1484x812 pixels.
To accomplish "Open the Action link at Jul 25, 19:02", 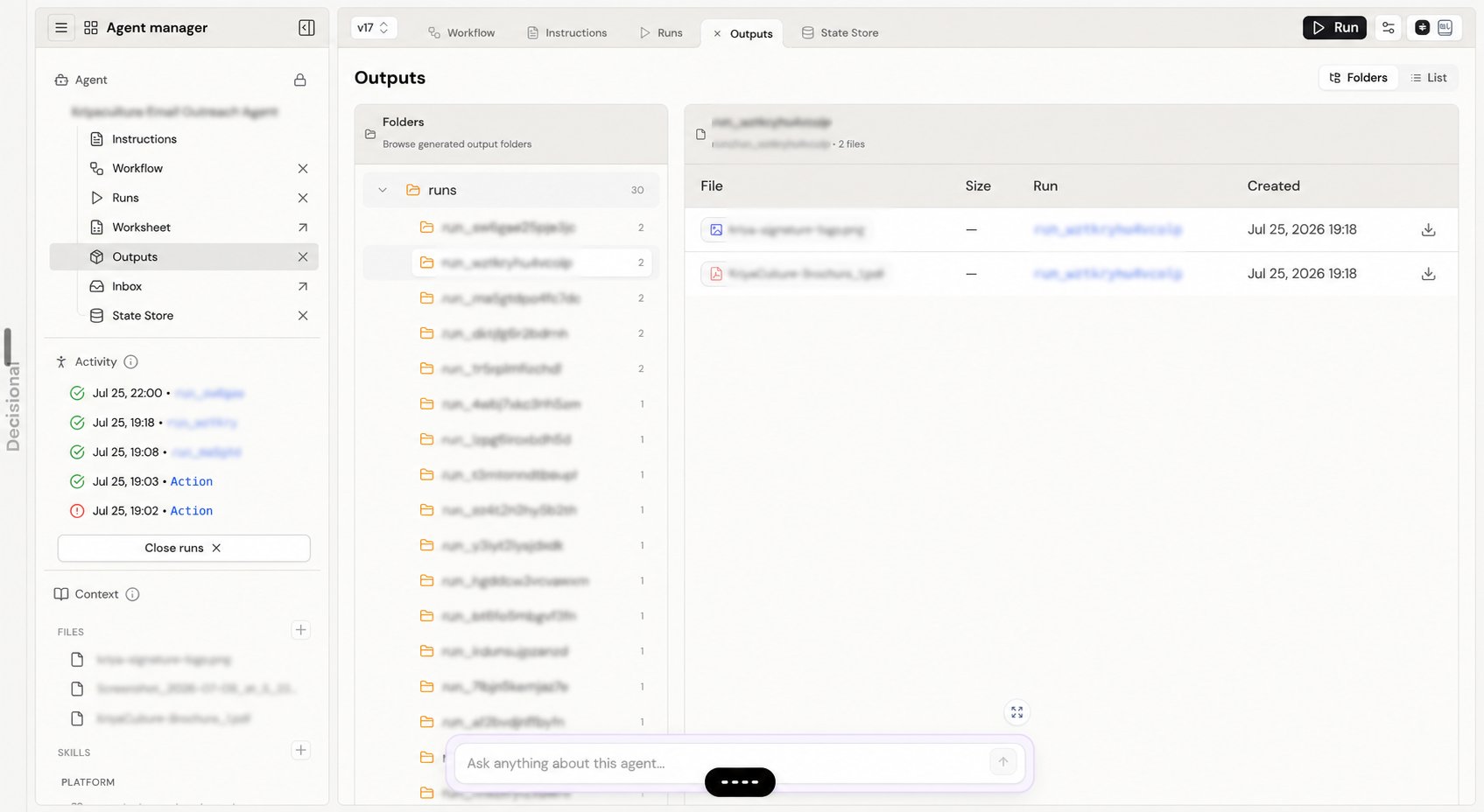I will tap(192, 511).
